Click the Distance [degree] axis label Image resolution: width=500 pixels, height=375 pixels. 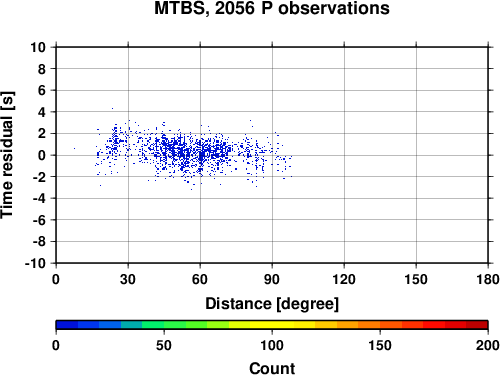pos(272,304)
